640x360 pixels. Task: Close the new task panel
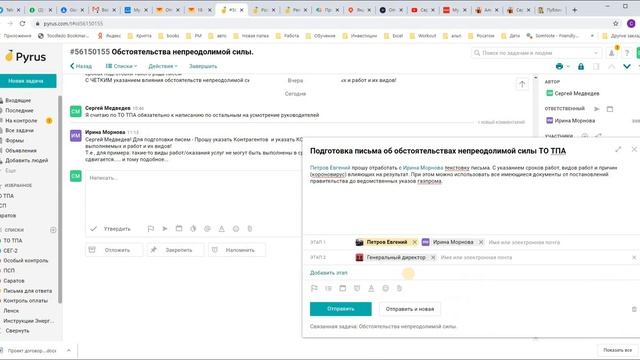point(634,149)
